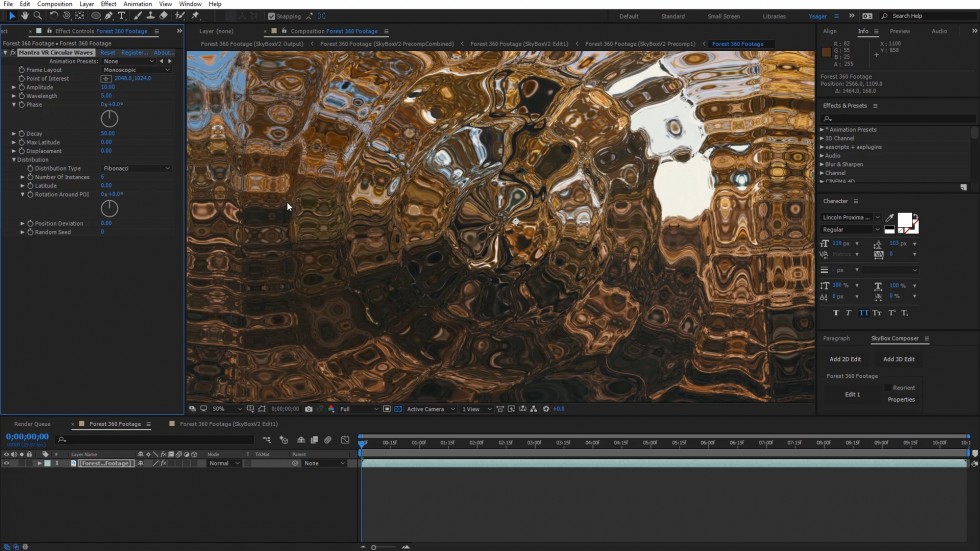Screen dimensions: 980x551
Task: Click Reset for Mantra VR Circular Waves
Action: [107, 52]
